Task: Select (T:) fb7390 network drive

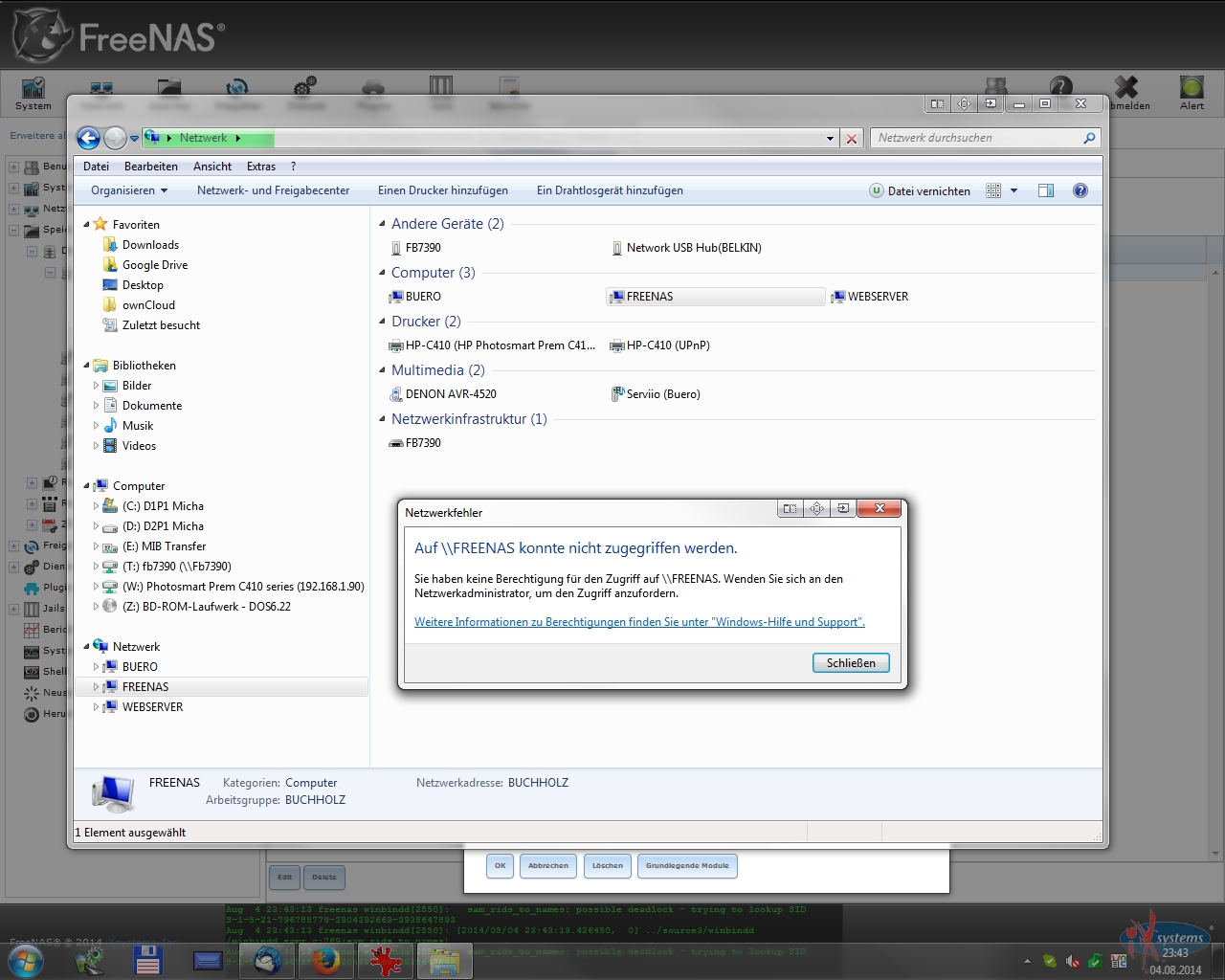Action: click(166, 567)
